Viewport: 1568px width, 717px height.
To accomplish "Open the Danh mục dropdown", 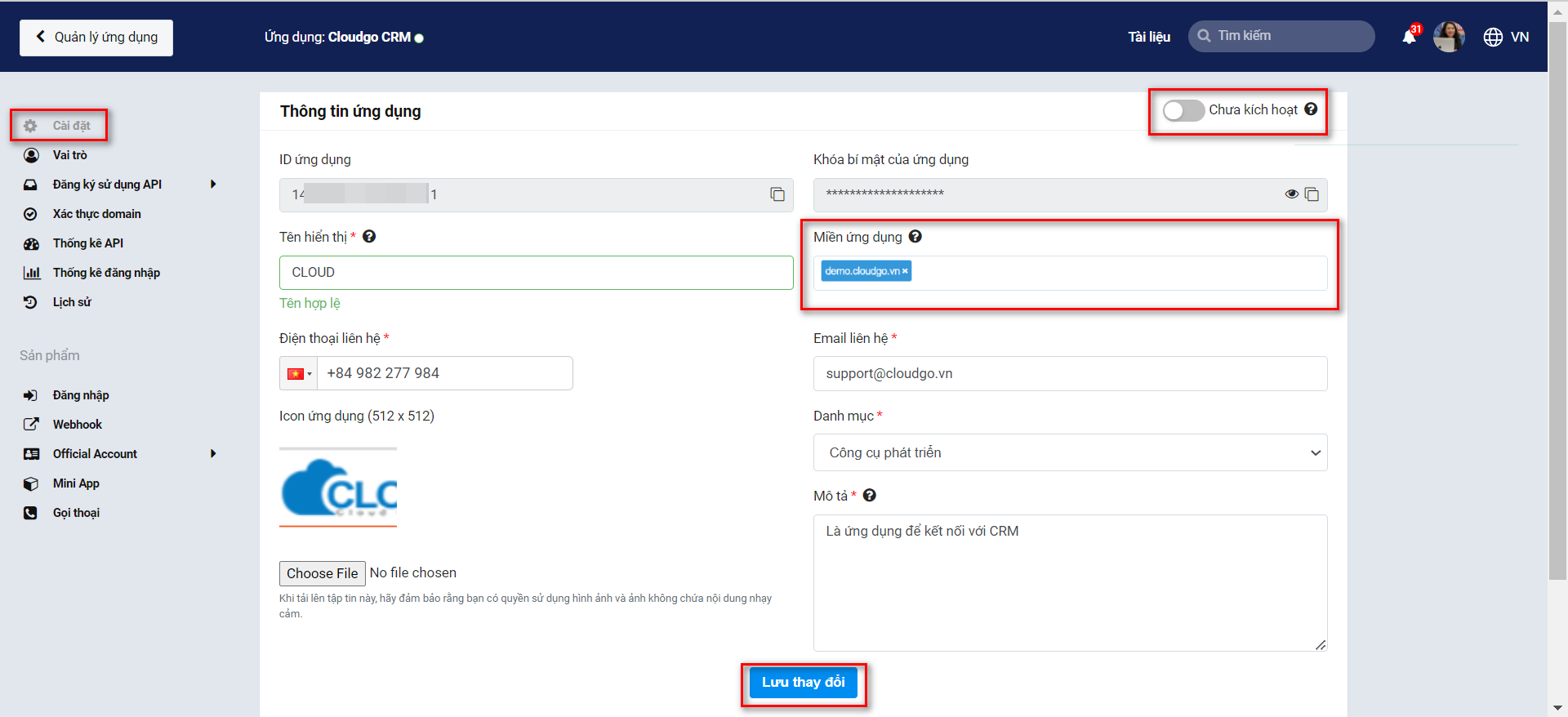I will click(x=1070, y=452).
